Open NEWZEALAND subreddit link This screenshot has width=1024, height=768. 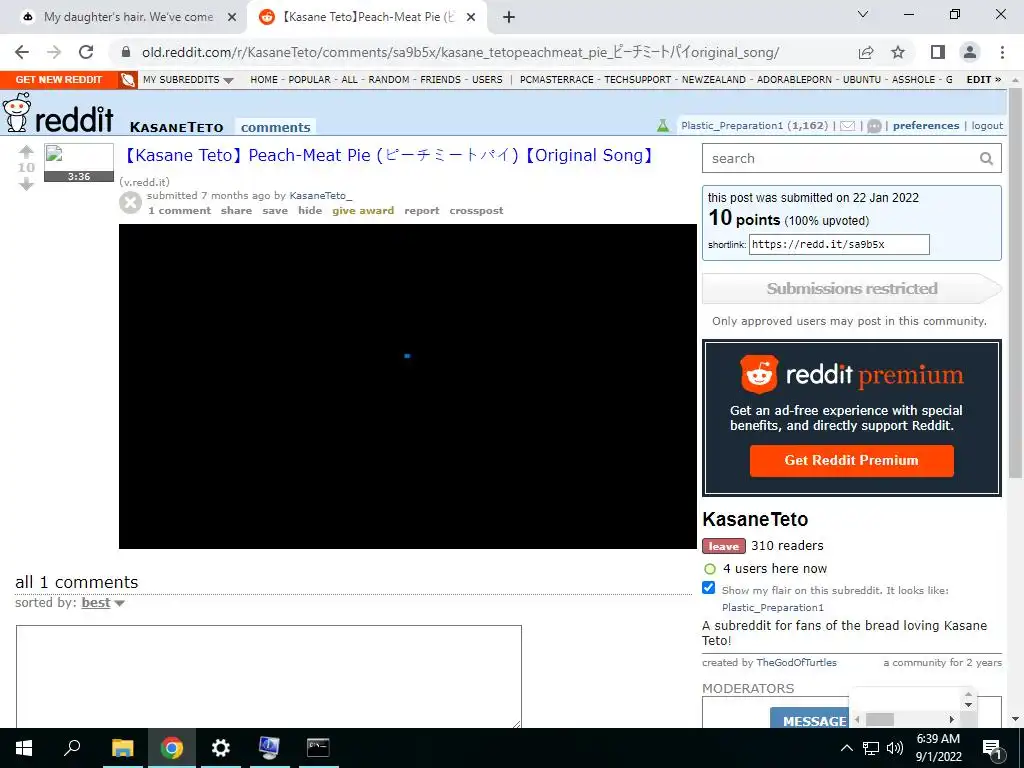coord(714,80)
